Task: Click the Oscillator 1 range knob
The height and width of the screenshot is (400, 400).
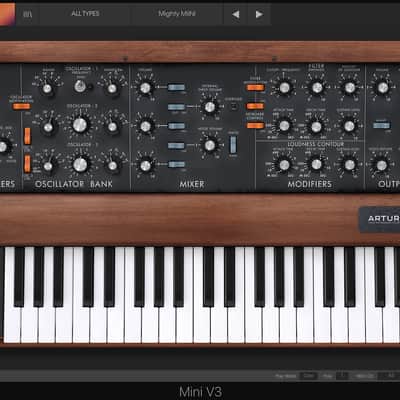Action: tap(47, 89)
